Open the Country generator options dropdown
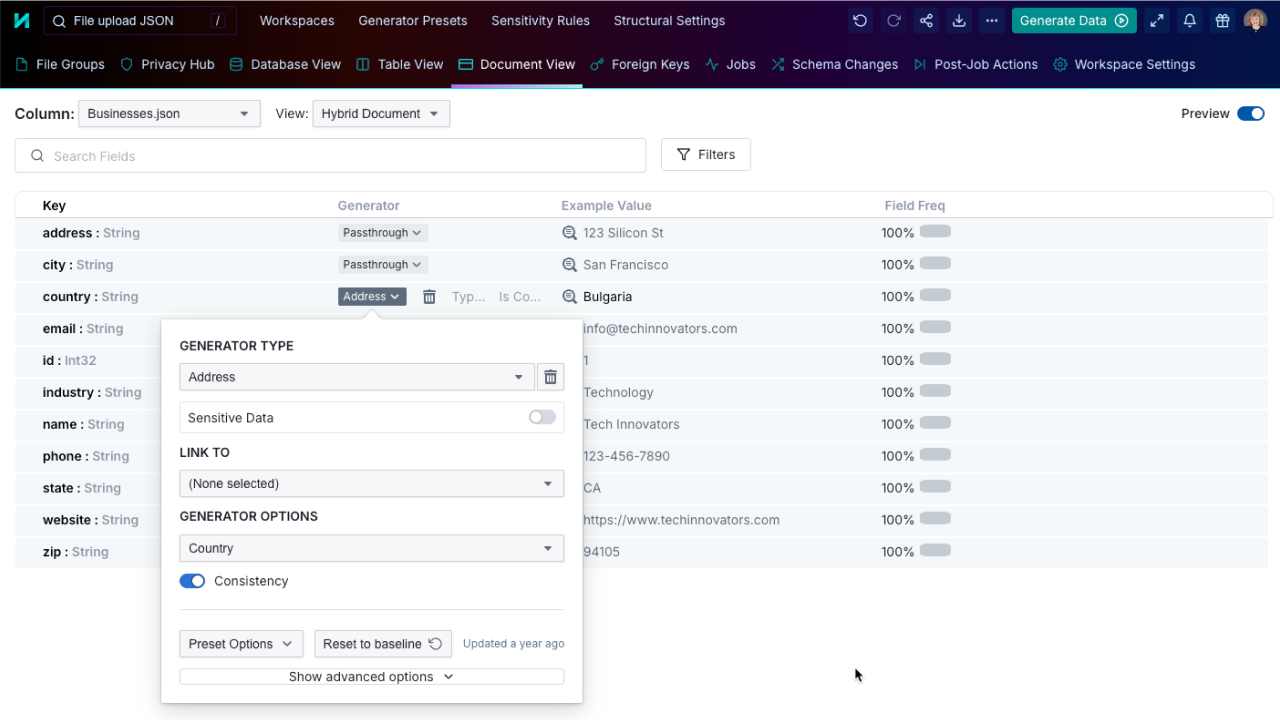 point(371,548)
